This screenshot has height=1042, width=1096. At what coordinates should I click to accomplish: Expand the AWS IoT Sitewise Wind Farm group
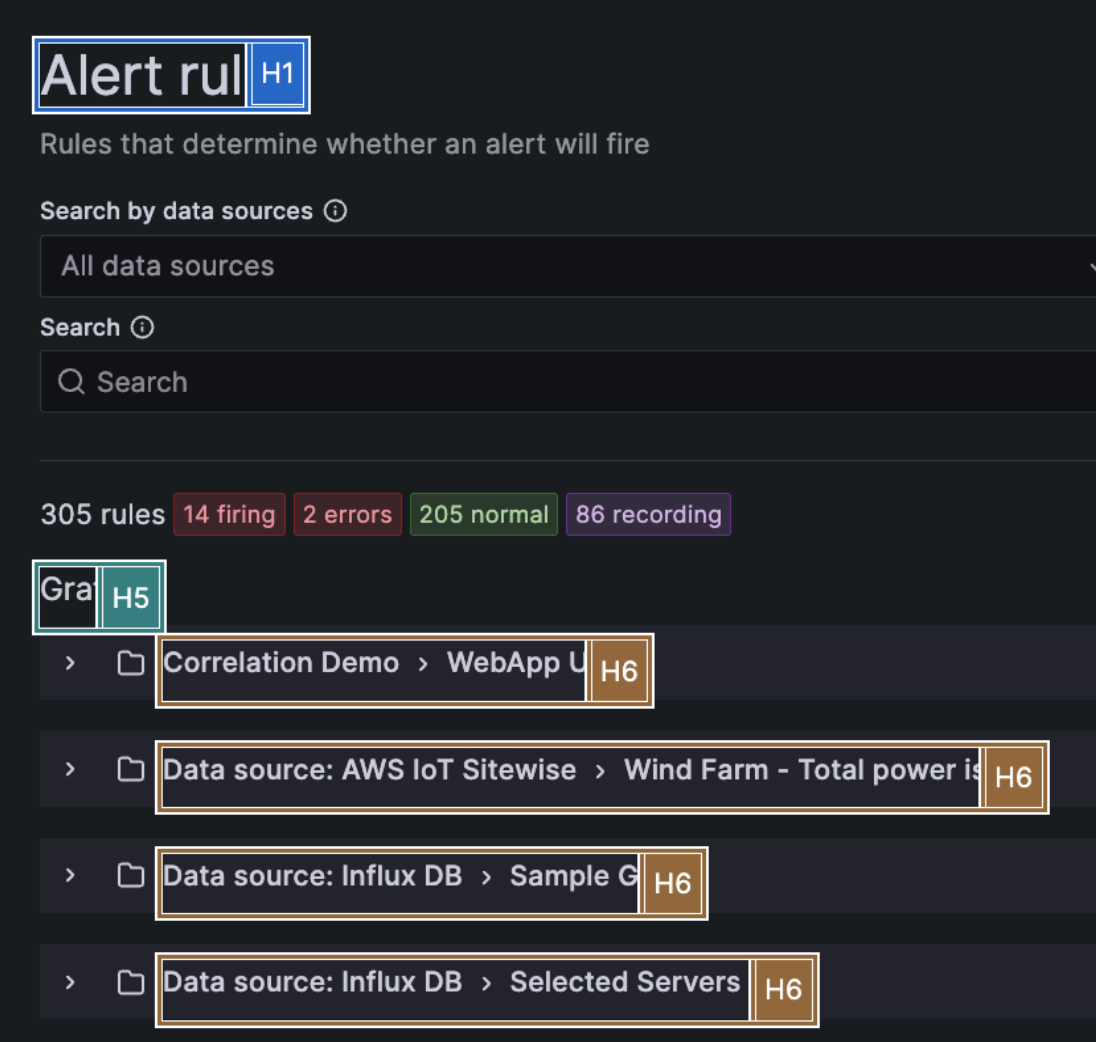(69, 770)
